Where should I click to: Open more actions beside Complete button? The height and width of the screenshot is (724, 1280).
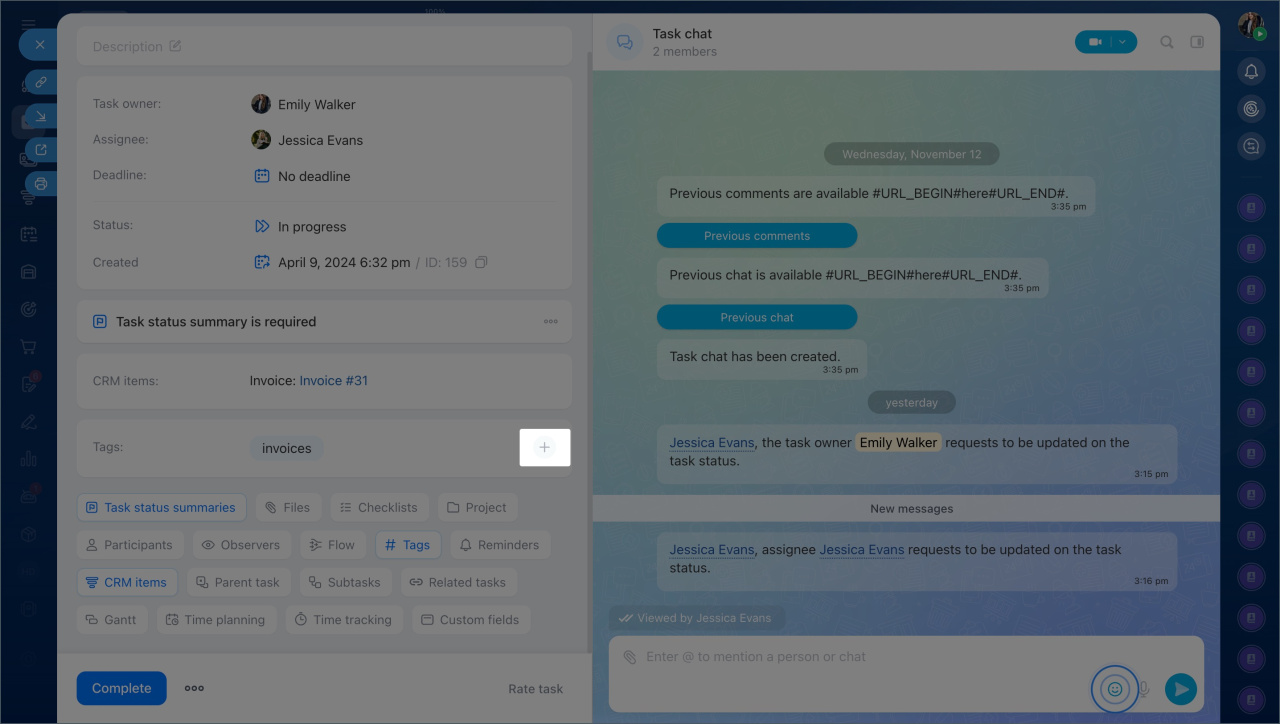[x=194, y=688]
